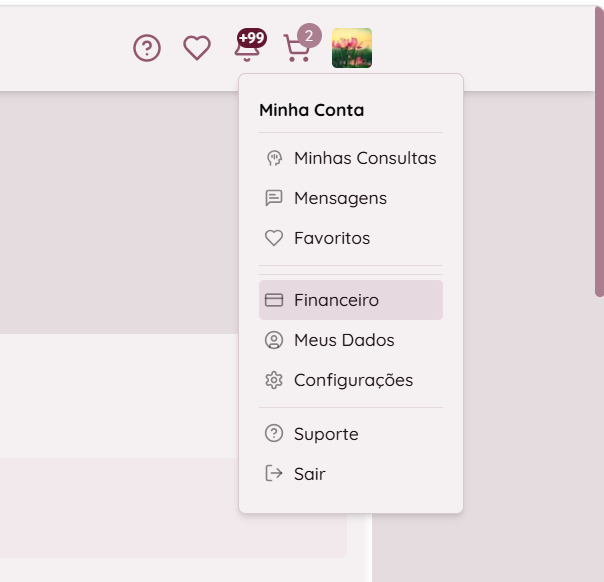Log out using Sair option
This screenshot has height=582, width=604.
[x=309, y=474]
